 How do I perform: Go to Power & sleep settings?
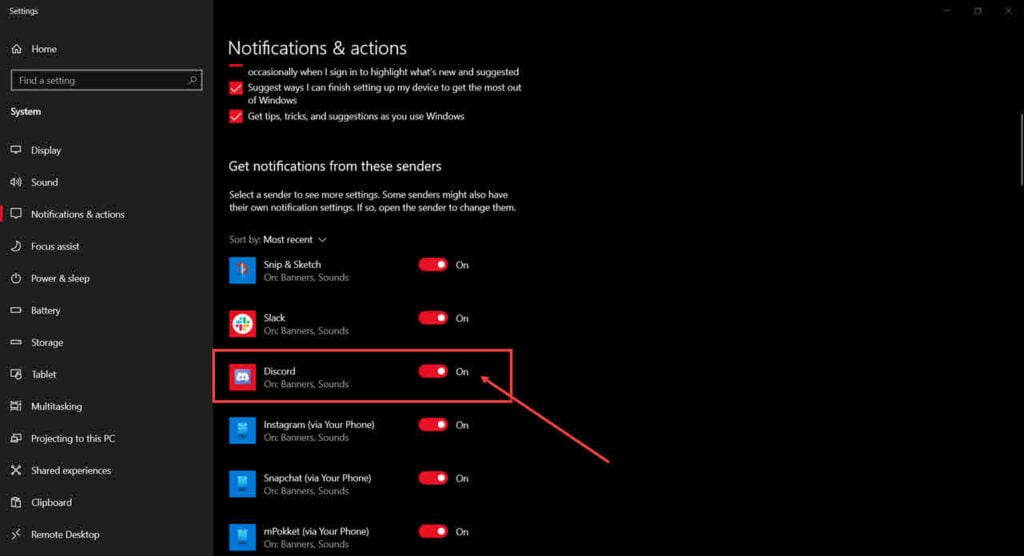pyautogui.click(x=60, y=278)
